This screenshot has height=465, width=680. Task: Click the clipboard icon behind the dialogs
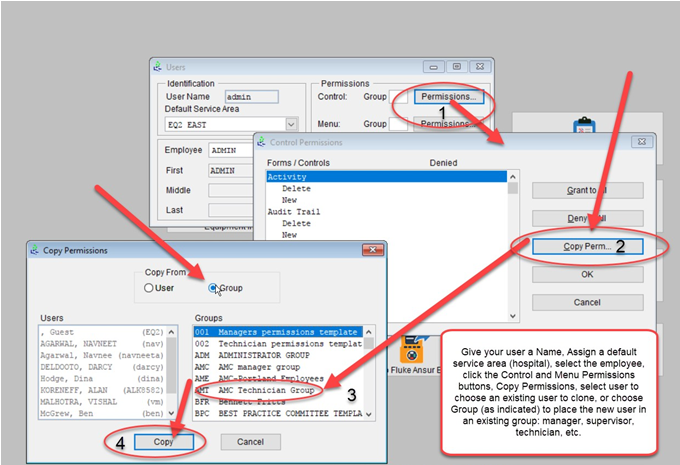[x=585, y=128]
